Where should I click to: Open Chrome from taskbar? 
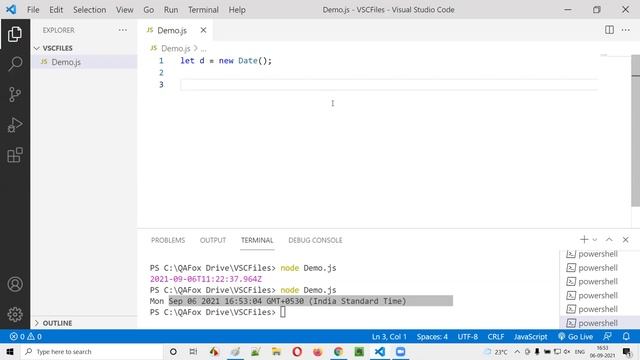tap(338, 351)
